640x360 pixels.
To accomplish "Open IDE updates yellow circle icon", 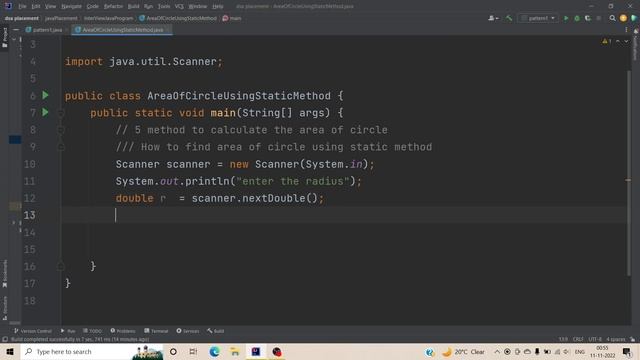I will coord(623,18).
